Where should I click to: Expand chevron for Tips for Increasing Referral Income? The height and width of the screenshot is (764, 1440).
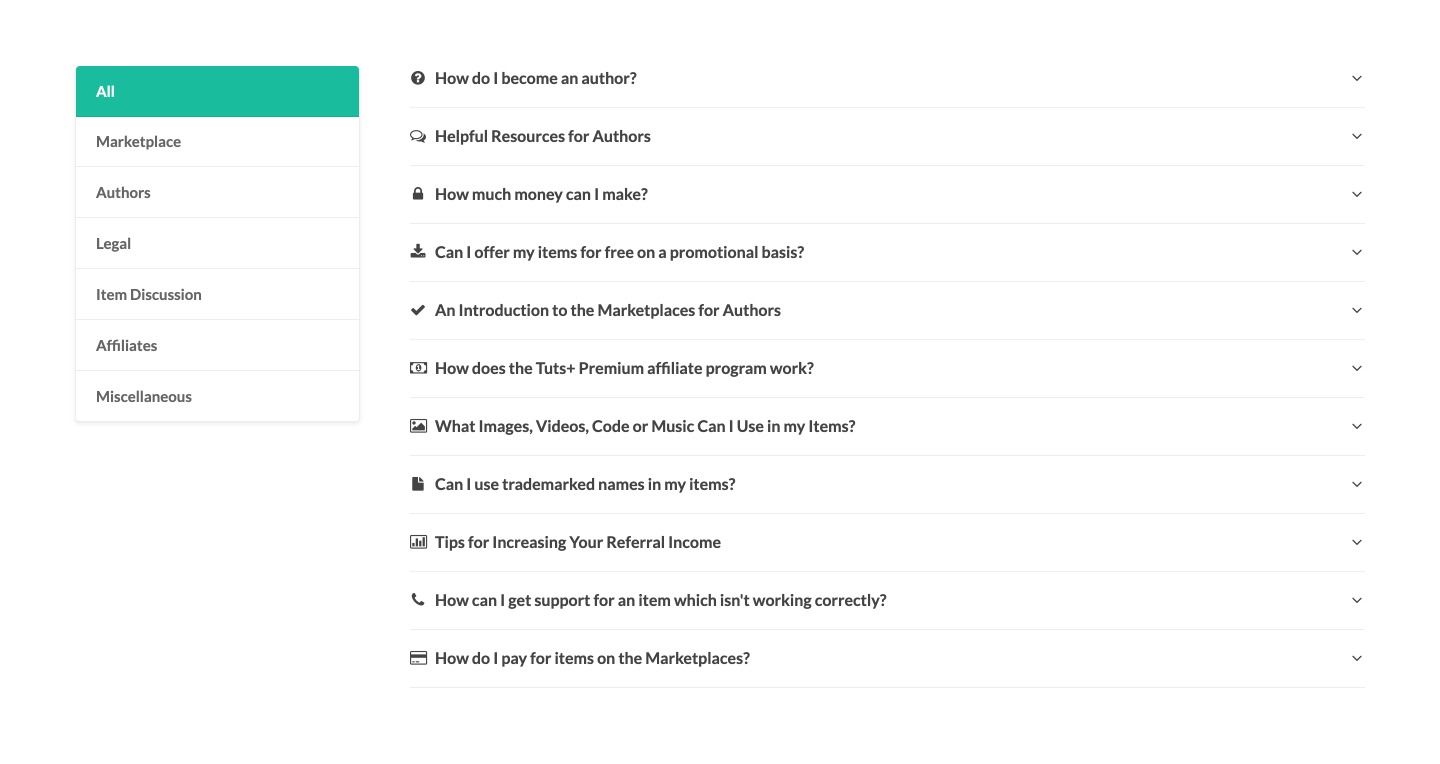1357,542
